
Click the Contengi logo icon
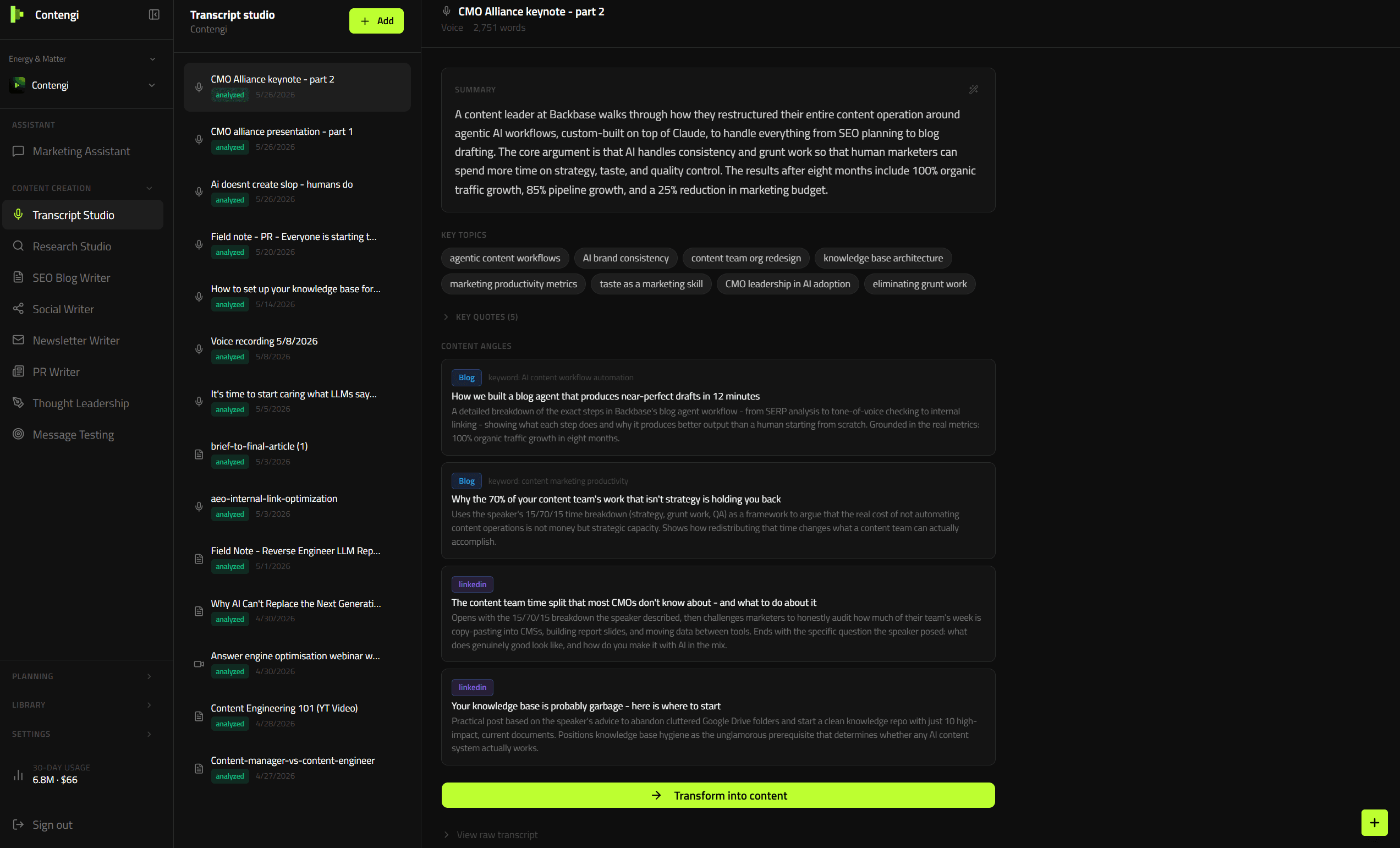pyautogui.click(x=17, y=15)
